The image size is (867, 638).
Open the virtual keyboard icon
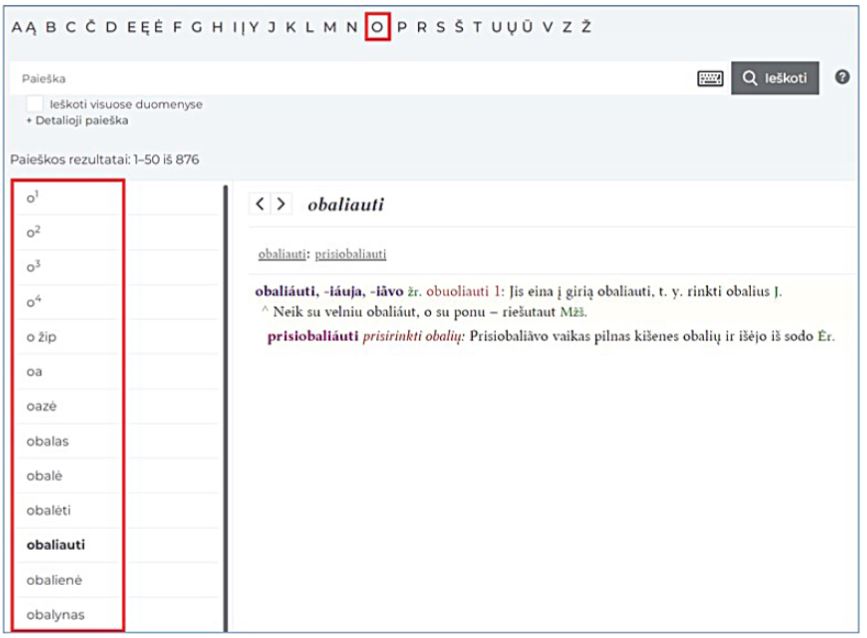pyautogui.click(x=710, y=78)
